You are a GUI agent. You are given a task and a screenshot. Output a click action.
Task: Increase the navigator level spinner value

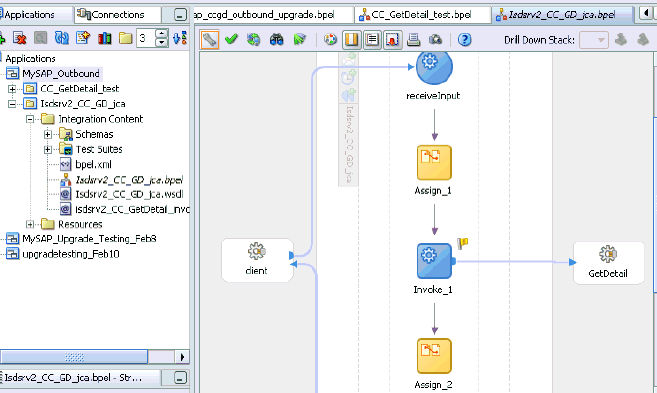(162, 34)
